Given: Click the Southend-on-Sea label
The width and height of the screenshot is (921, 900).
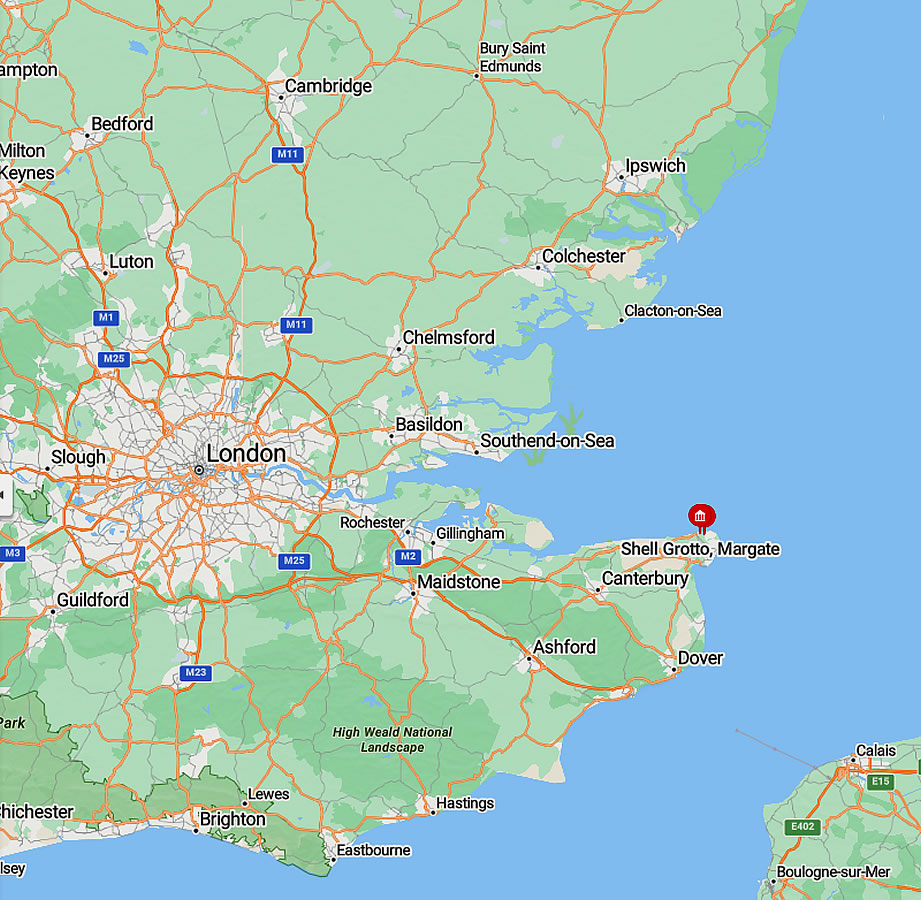Looking at the screenshot, I should [547, 441].
